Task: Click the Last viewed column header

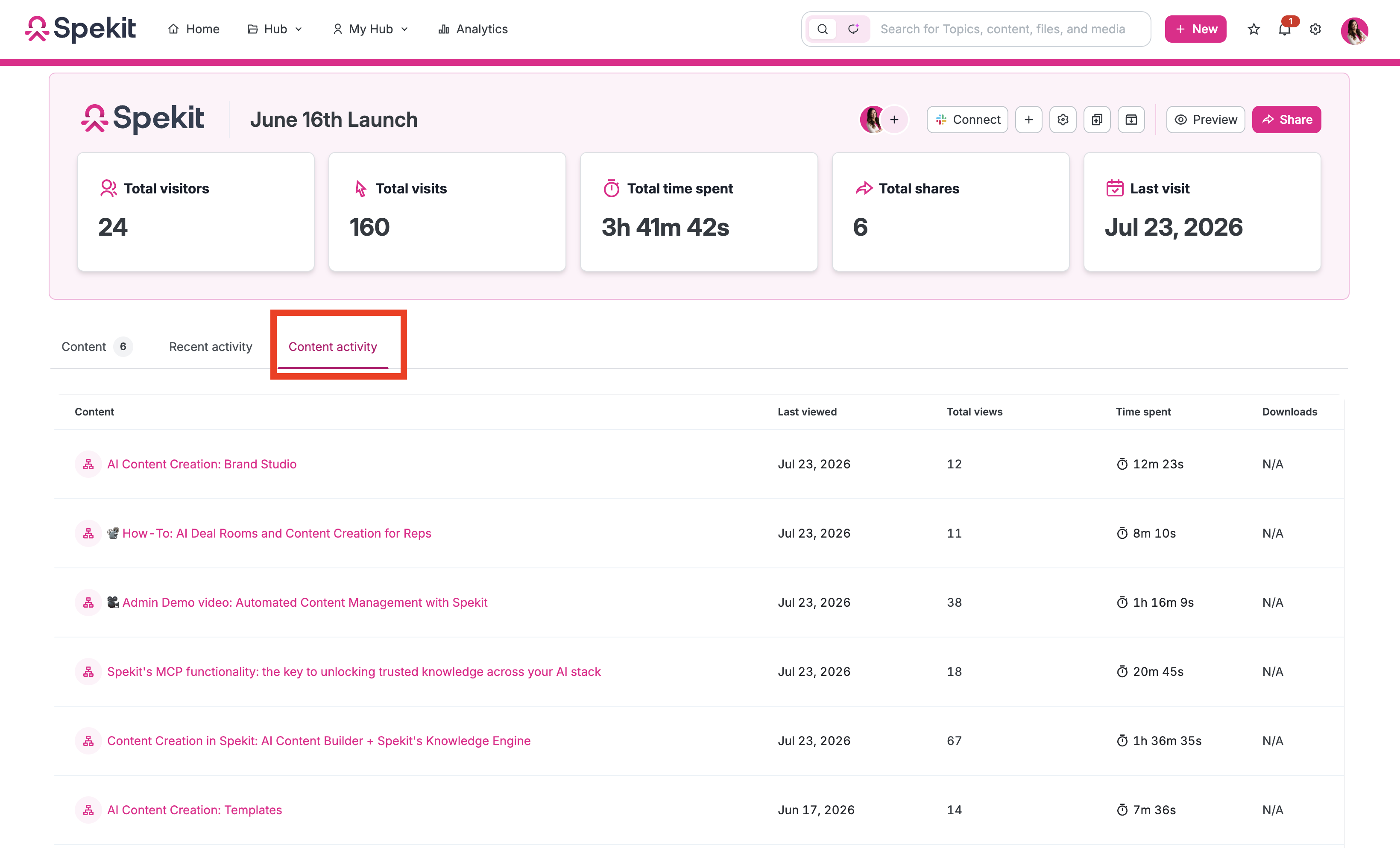Action: (x=807, y=412)
